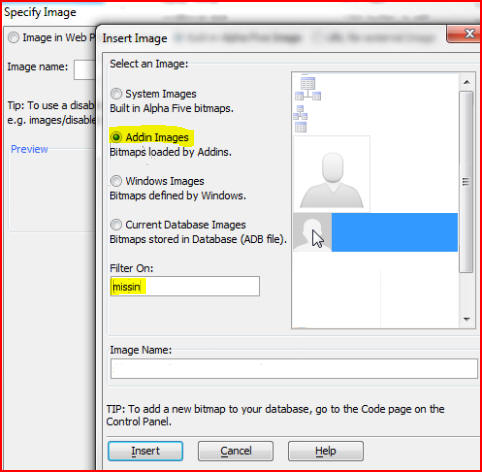This screenshot has height=472, width=482.
Task: Click the Image Name text field
Action: (x=294, y=369)
